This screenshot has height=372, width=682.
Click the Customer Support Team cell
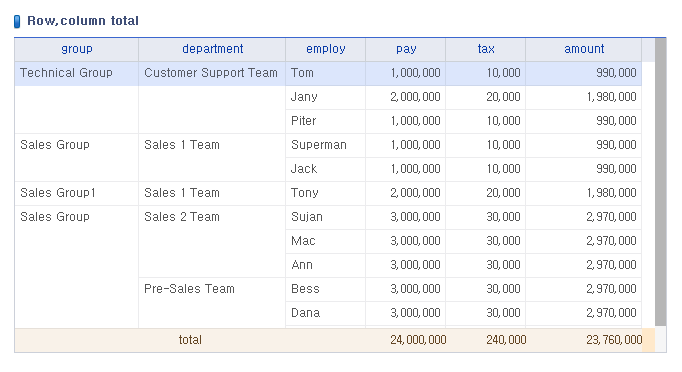(212, 73)
